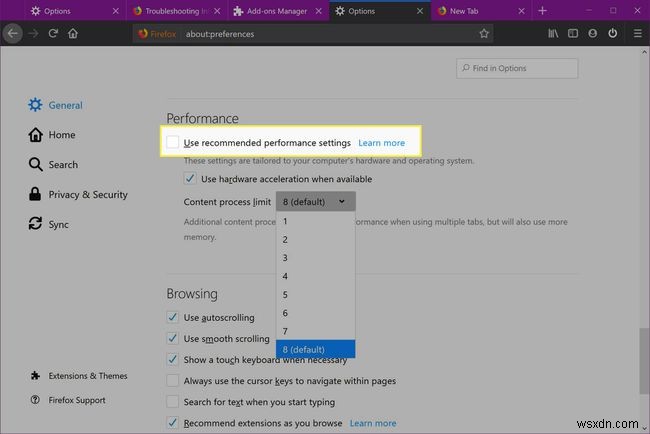Click the Find in Options search field

point(517,68)
